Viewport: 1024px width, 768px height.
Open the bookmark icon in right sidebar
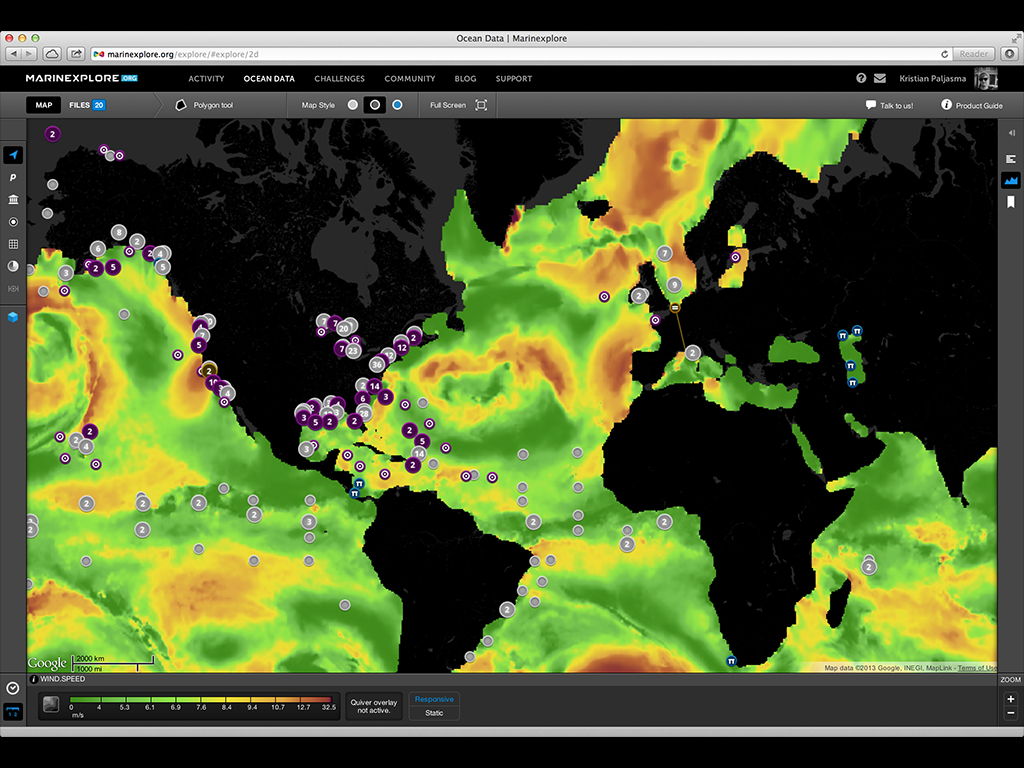click(x=1010, y=202)
